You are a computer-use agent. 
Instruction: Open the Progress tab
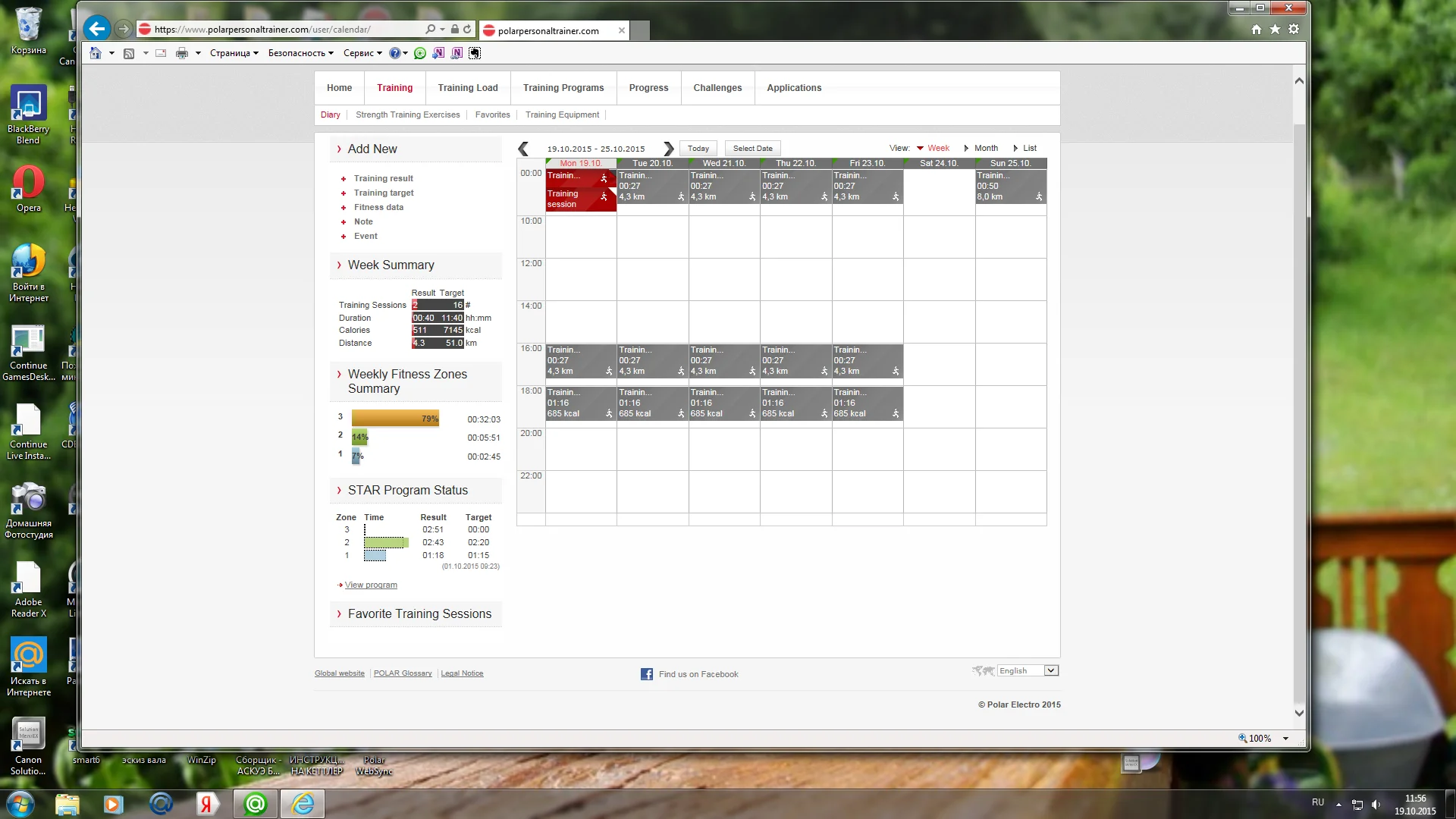648,88
